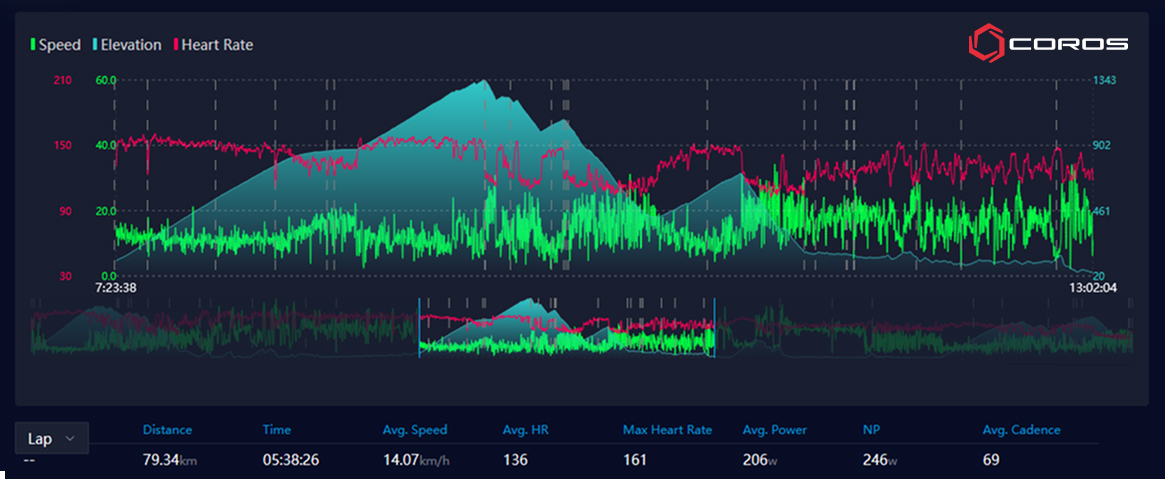Click the right handle of the overview range selector
The width and height of the screenshot is (1165, 479).
pos(714,328)
